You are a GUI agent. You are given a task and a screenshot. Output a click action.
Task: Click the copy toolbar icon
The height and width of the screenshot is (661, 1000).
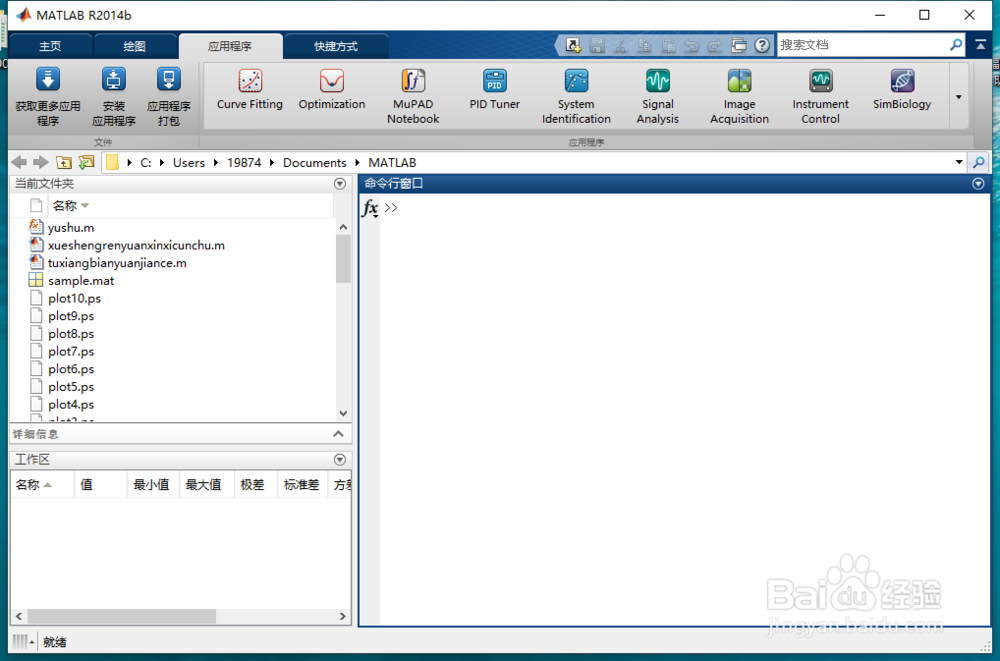[644, 45]
